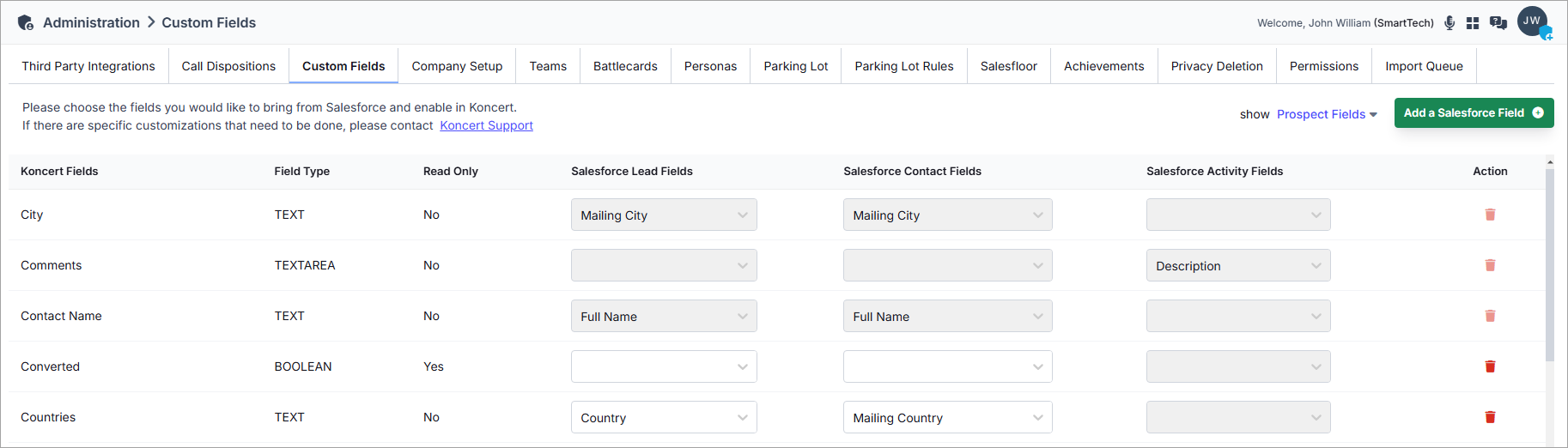
Task: Delete the Countries field row
Action: pyautogui.click(x=1490, y=417)
